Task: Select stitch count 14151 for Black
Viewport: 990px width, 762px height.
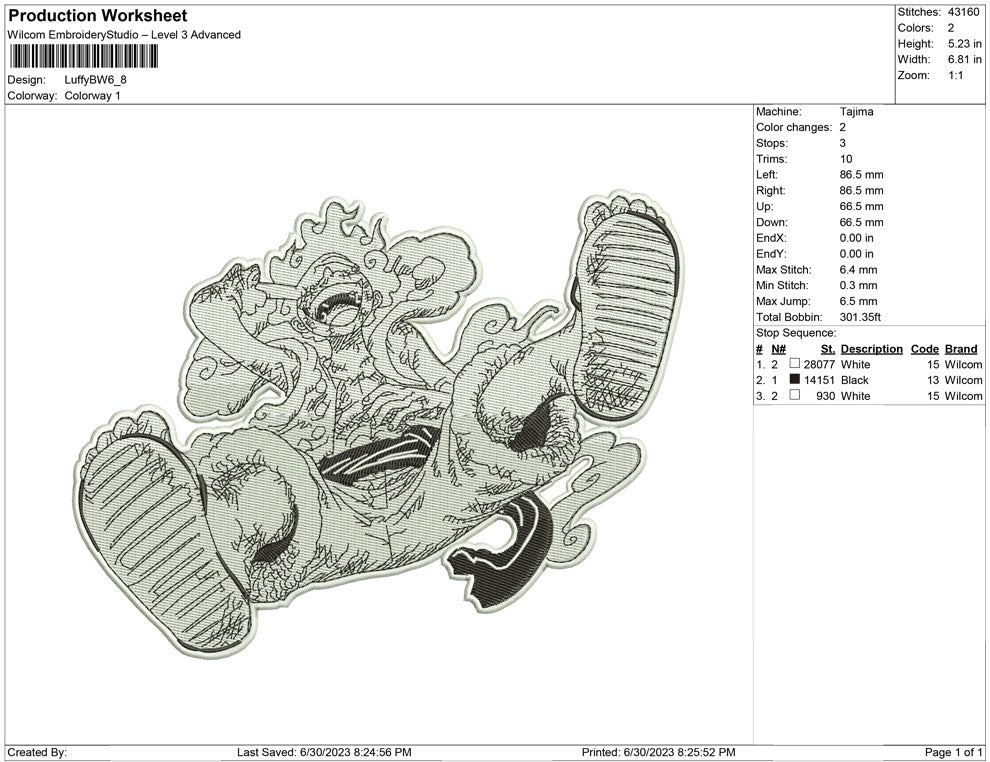Action: click(x=819, y=380)
